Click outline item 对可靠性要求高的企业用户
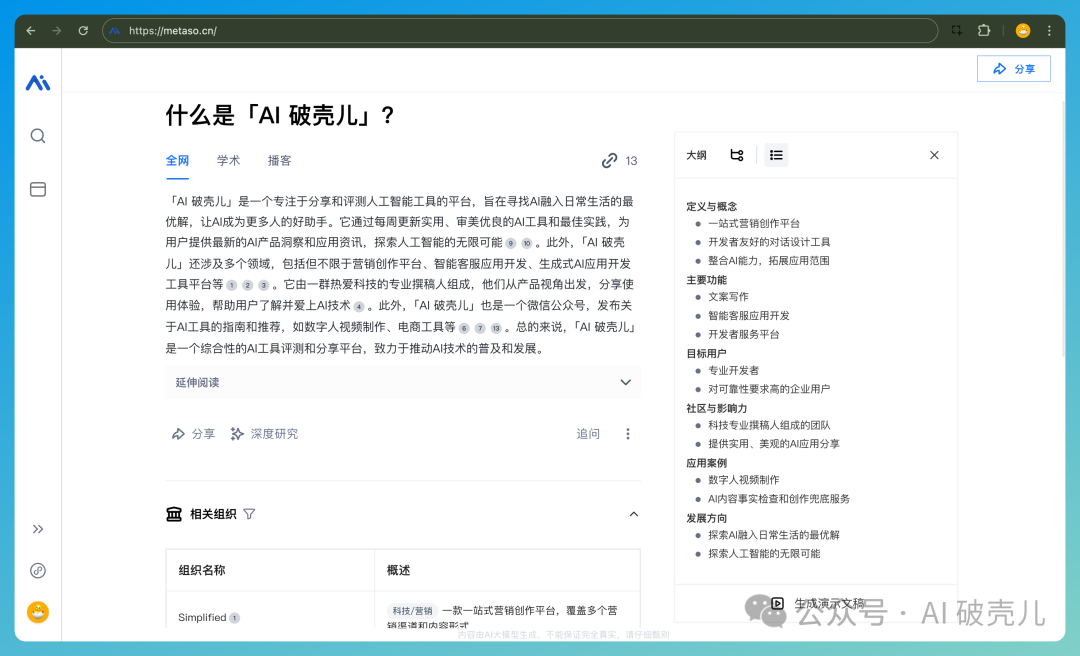The width and height of the screenshot is (1080, 656). [x=769, y=389]
